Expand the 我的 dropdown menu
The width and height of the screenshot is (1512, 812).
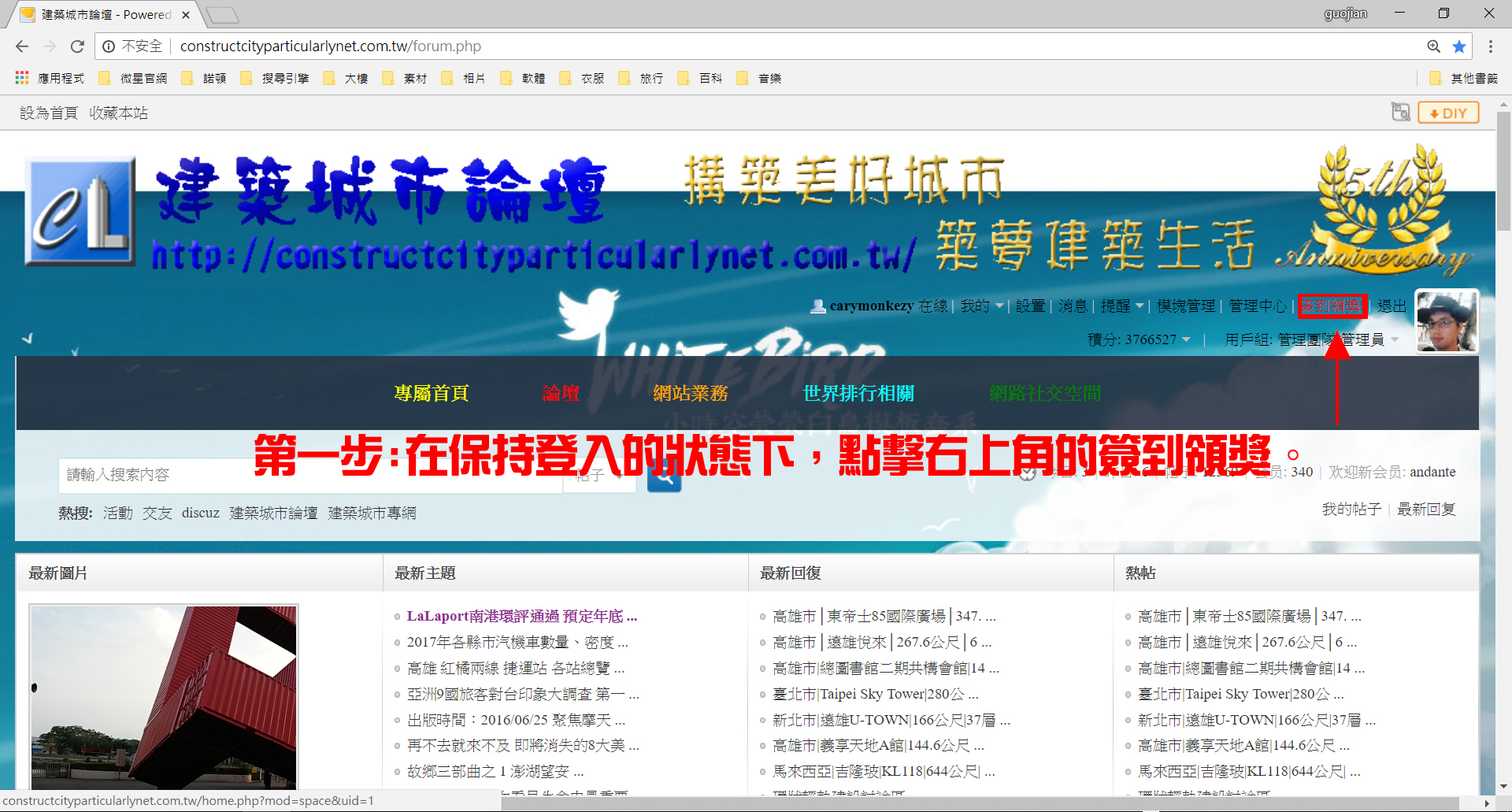tap(981, 306)
